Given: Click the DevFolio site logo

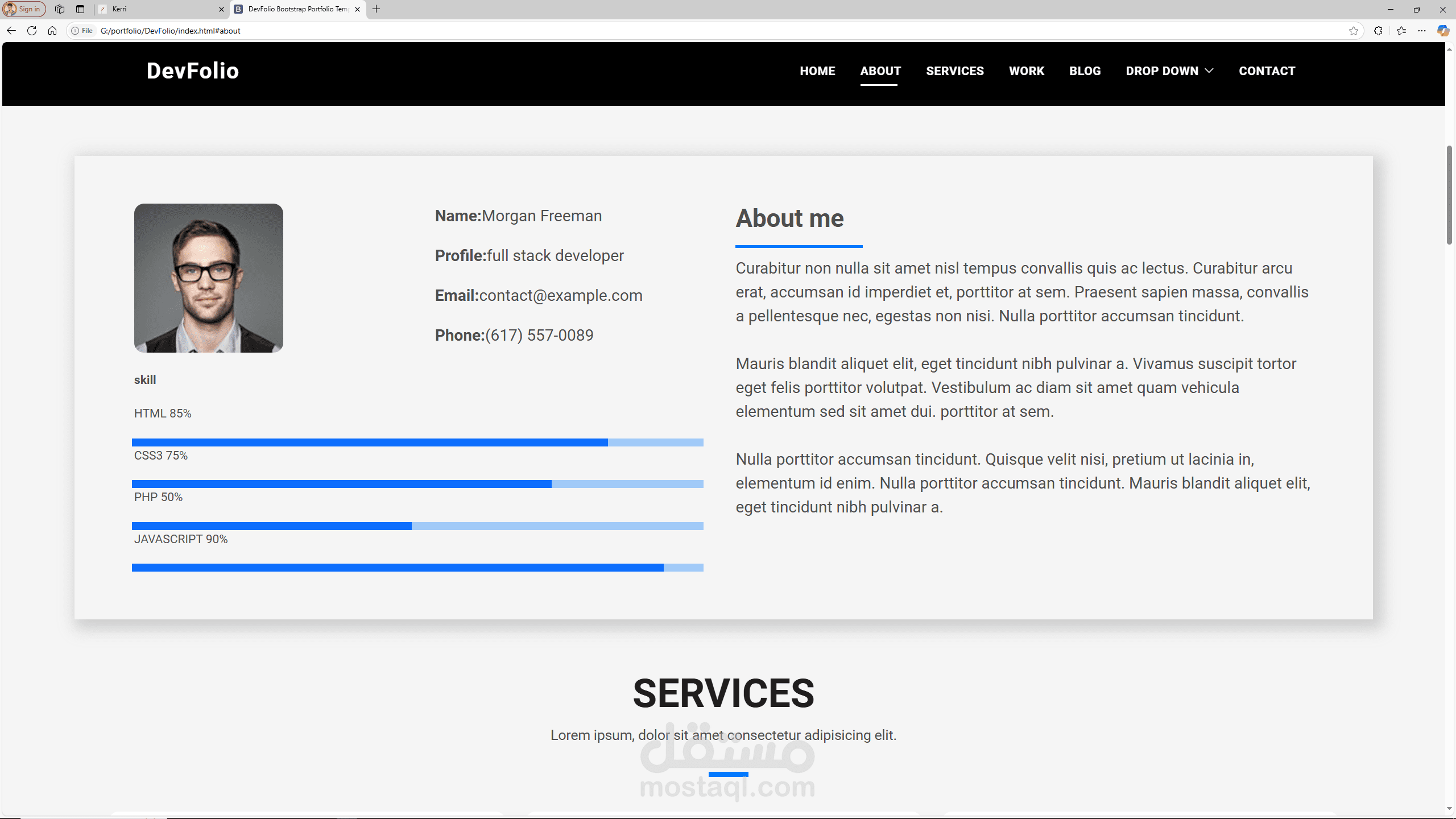Looking at the screenshot, I should (x=193, y=71).
